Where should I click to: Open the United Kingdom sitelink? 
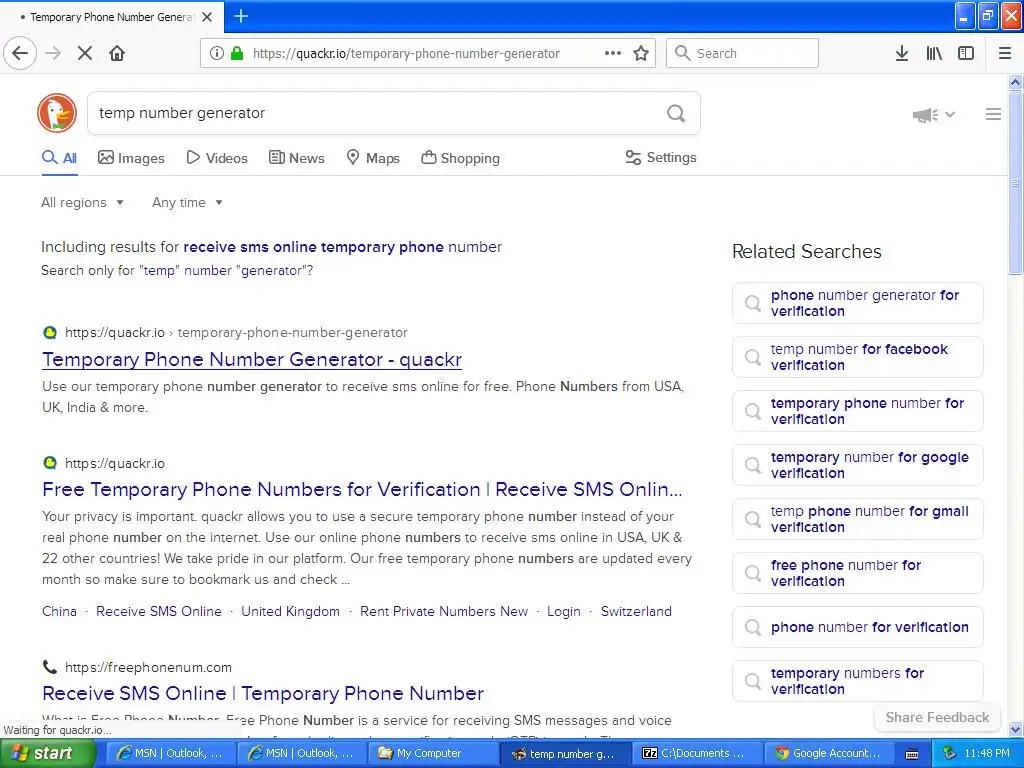click(x=291, y=611)
